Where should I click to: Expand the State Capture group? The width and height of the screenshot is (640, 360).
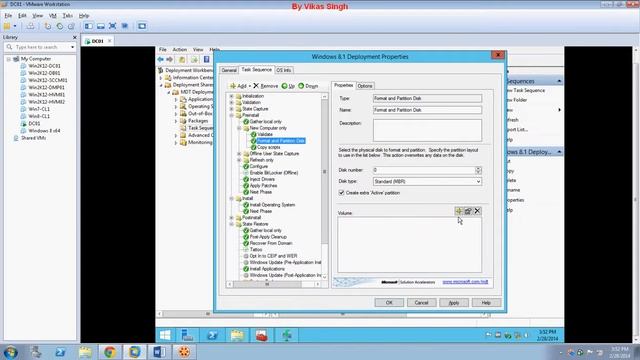[231, 109]
